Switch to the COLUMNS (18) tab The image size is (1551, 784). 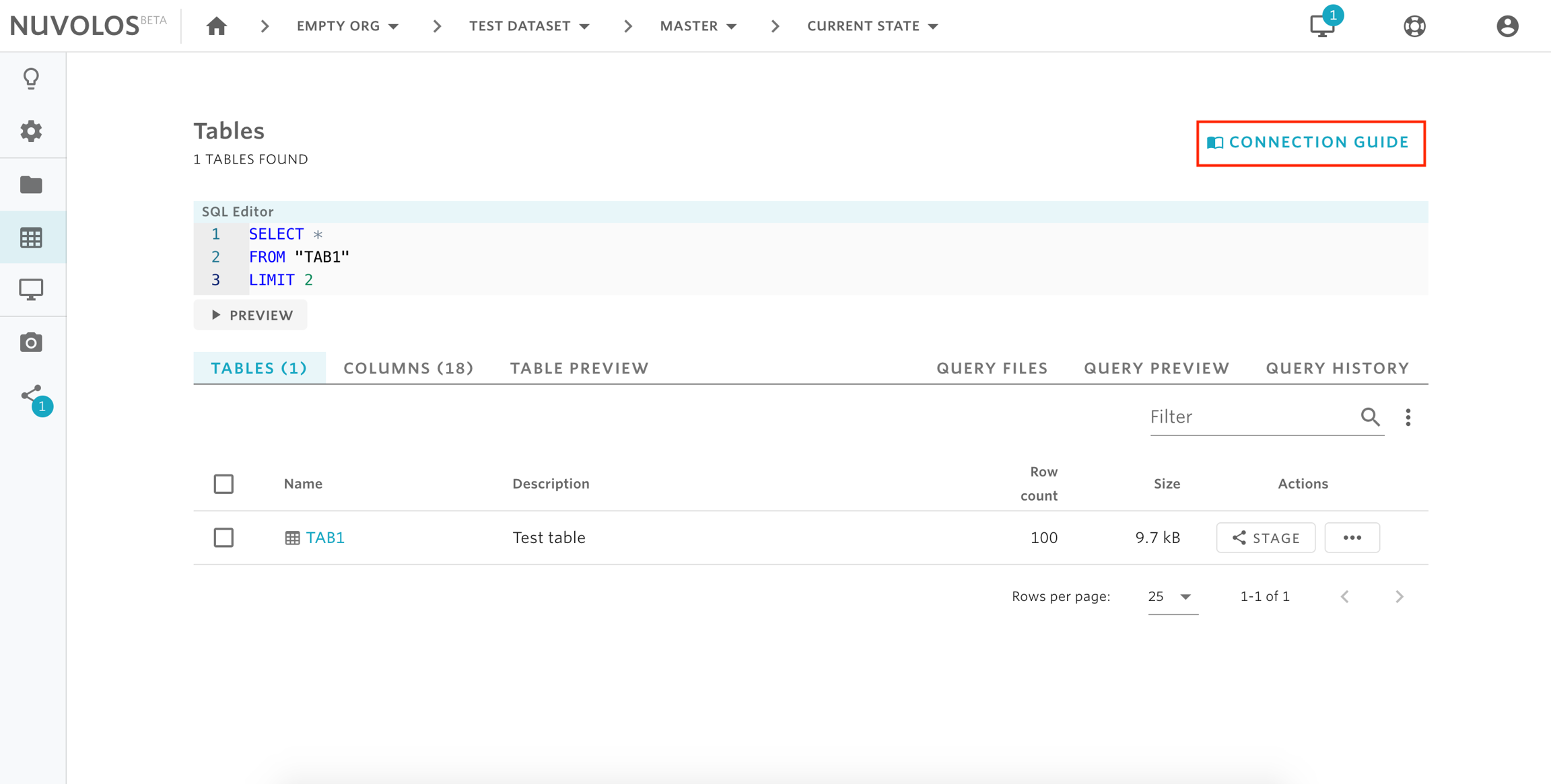click(408, 368)
